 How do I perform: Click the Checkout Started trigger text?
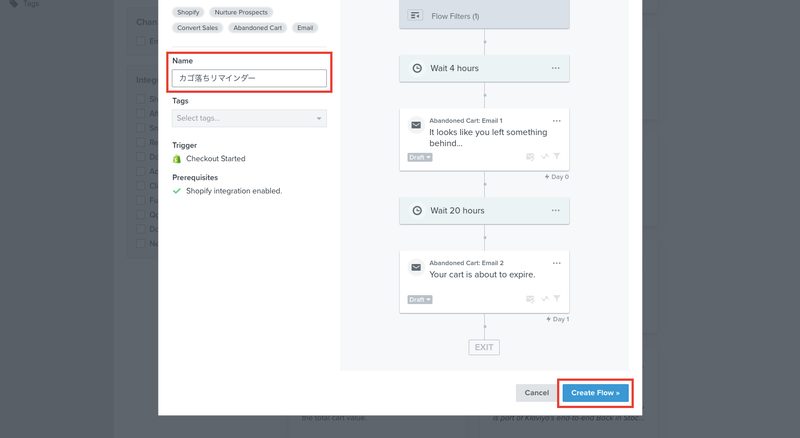[215, 159]
